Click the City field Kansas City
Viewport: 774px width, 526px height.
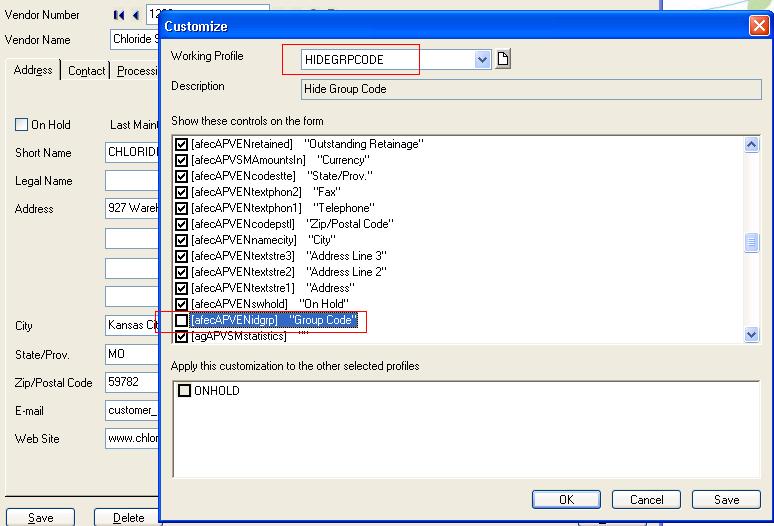(132, 325)
